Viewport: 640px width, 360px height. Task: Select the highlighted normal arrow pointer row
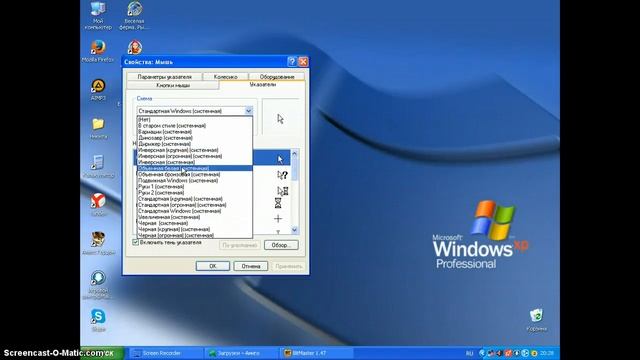(x=271, y=158)
